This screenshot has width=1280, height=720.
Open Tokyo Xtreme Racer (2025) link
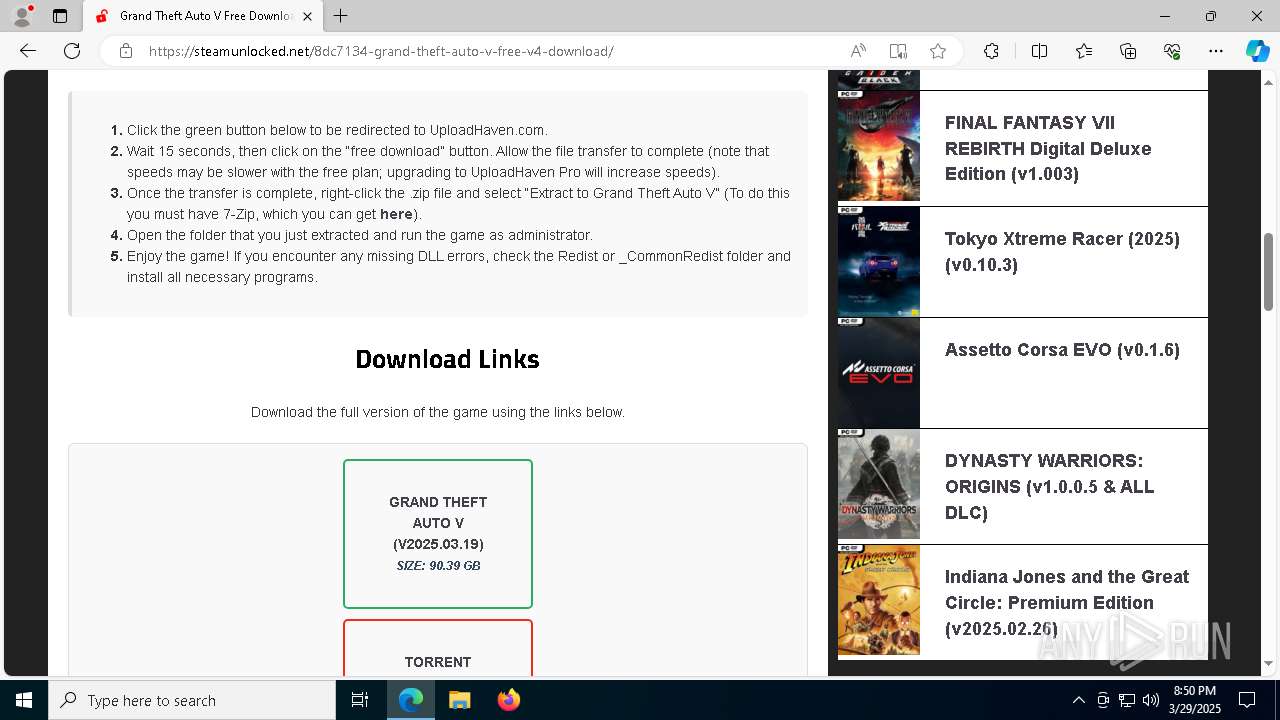pyautogui.click(x=1062, y=251)
